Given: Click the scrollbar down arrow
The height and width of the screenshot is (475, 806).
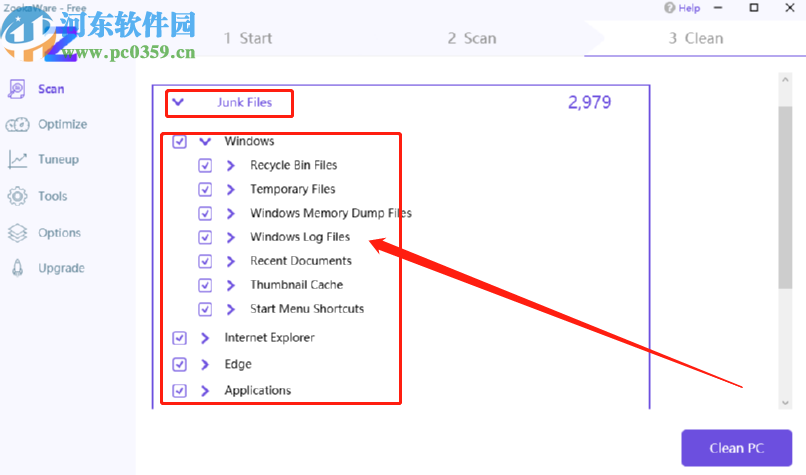Looking at the screenshot, I should tap(785, 403).
